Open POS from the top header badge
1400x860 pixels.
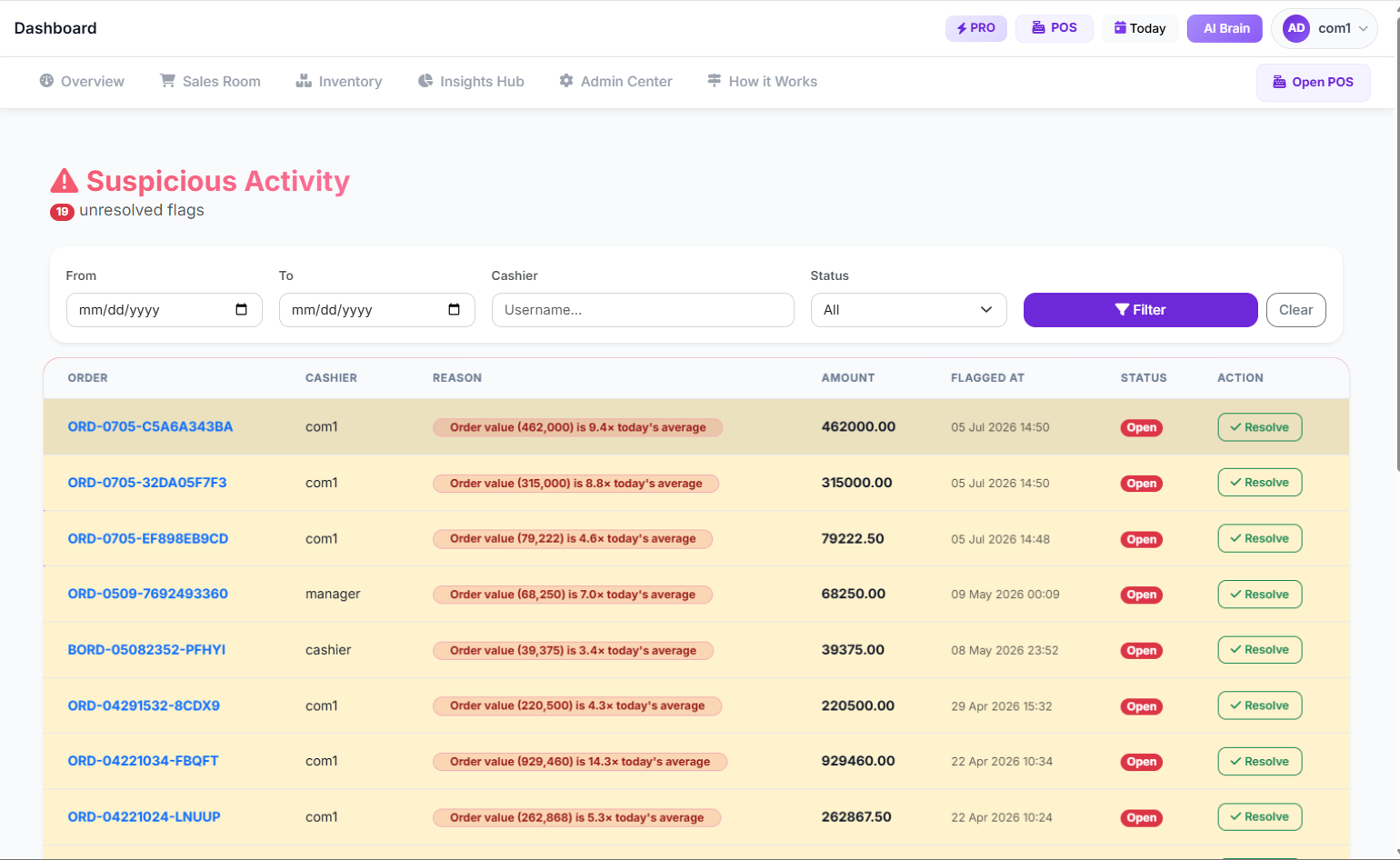[1055, 28]
